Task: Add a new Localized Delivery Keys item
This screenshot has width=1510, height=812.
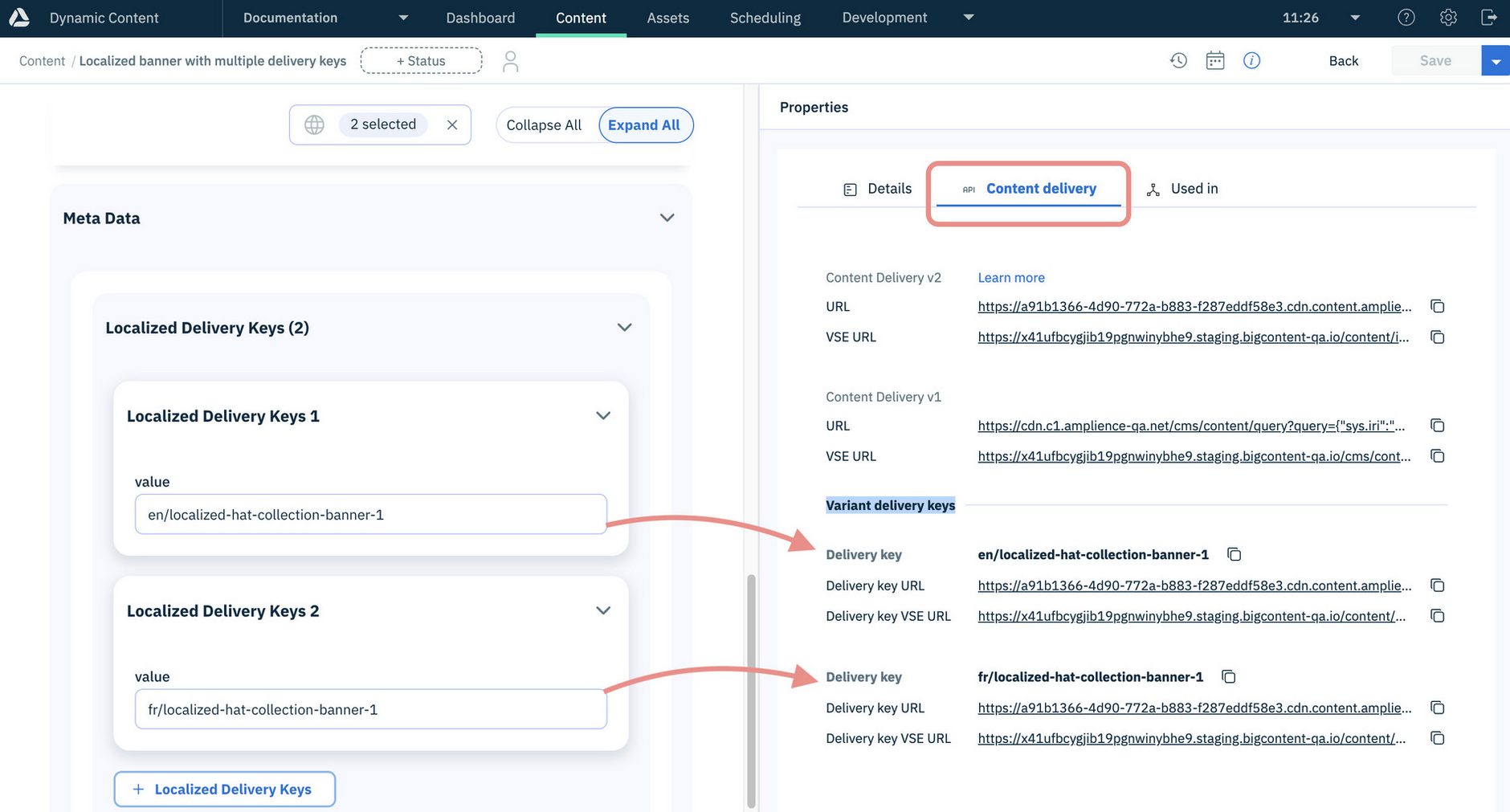Action: pos(225,789)
